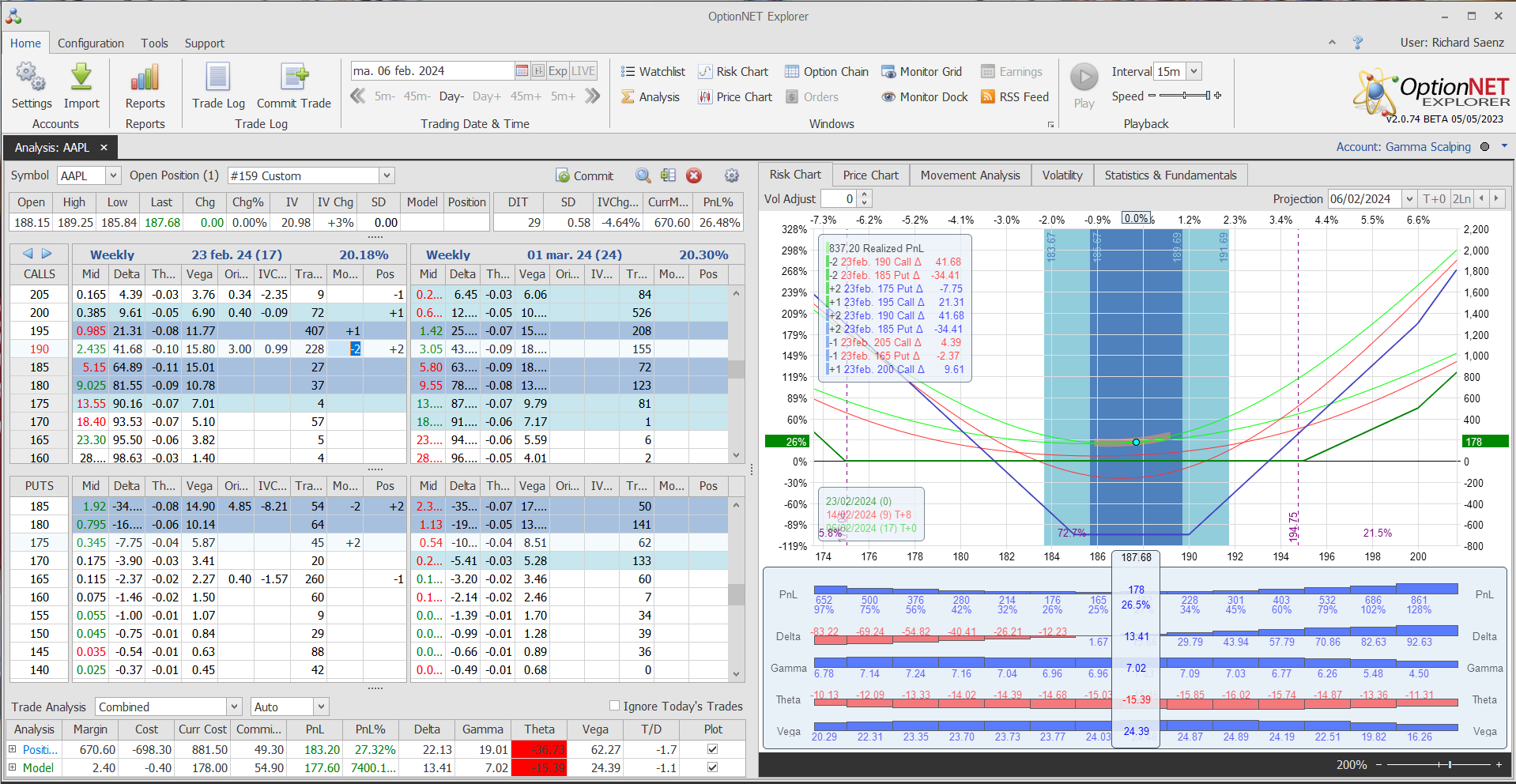The width and height of the screenshot is (1516, 784).
Task: Click the projection next day arrow
Action: [1497, 199]
